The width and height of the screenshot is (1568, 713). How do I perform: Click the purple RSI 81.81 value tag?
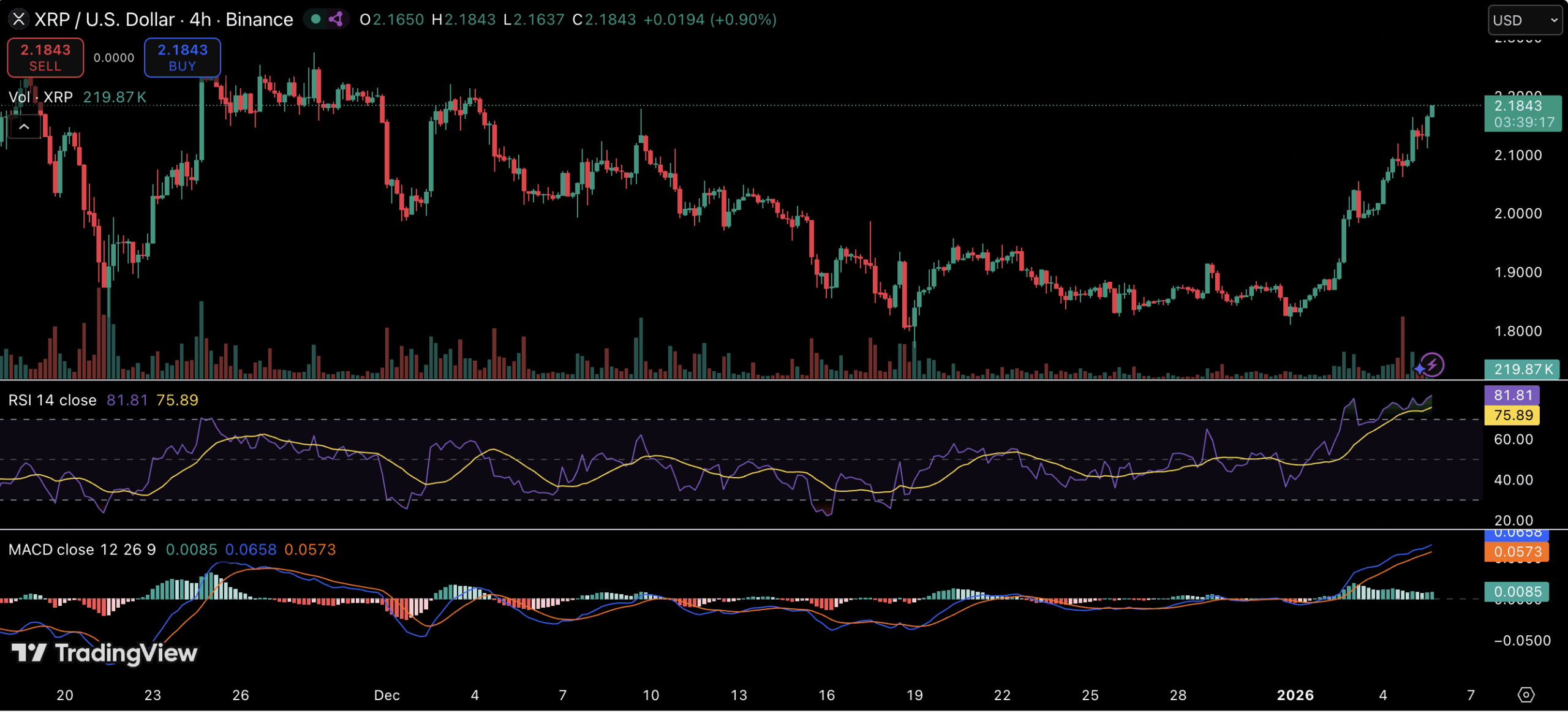click(1512, 395)
